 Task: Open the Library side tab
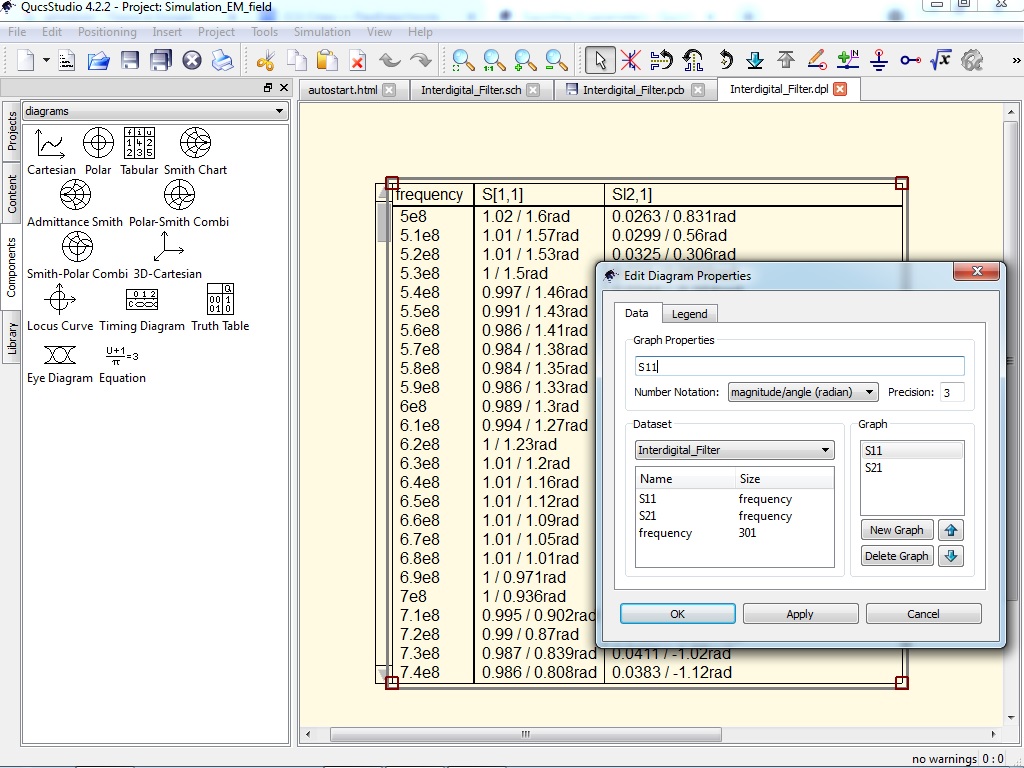(11, 338)
